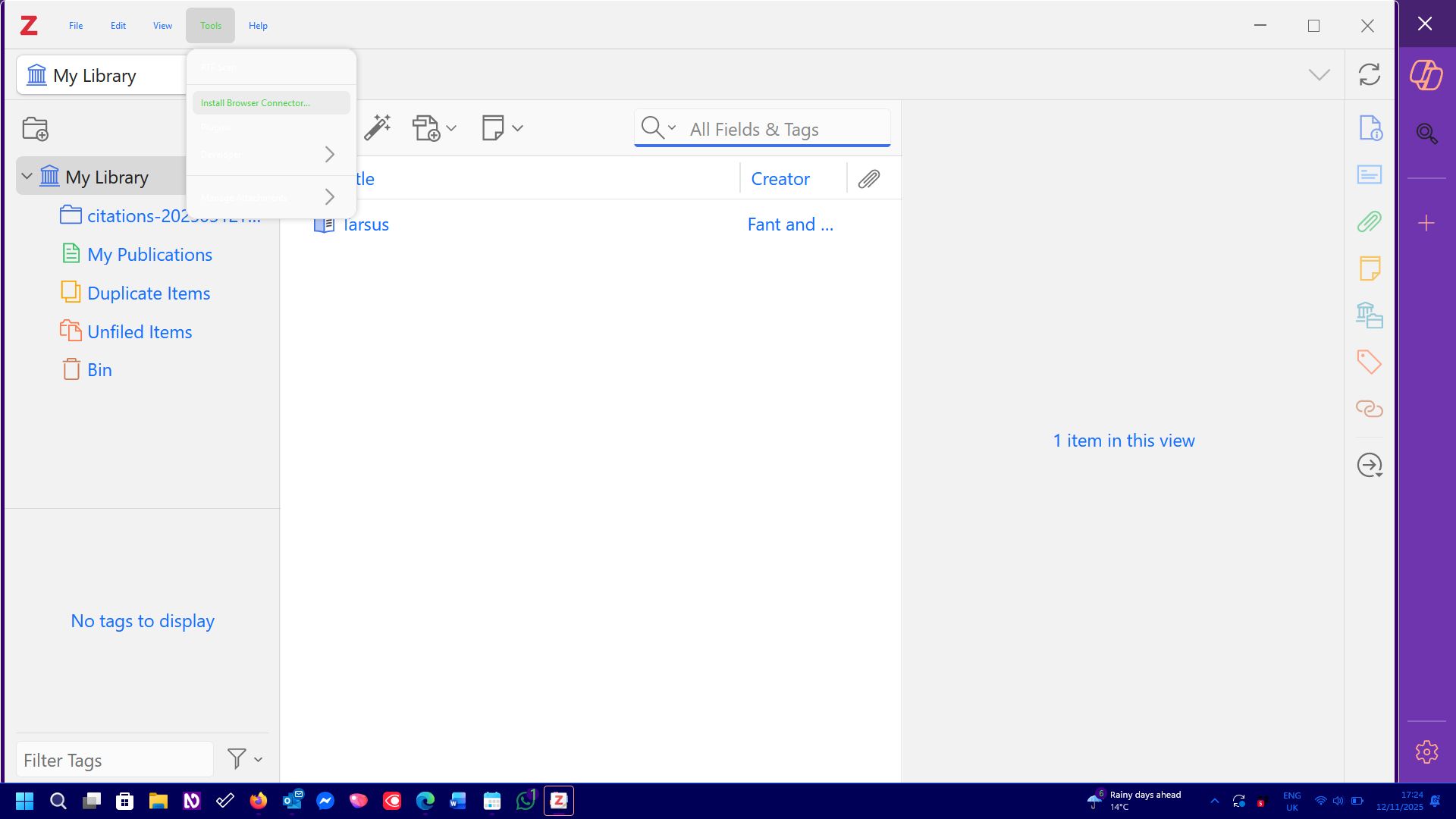
Task: Click the related items link icon
Action: coord(1369,409)
